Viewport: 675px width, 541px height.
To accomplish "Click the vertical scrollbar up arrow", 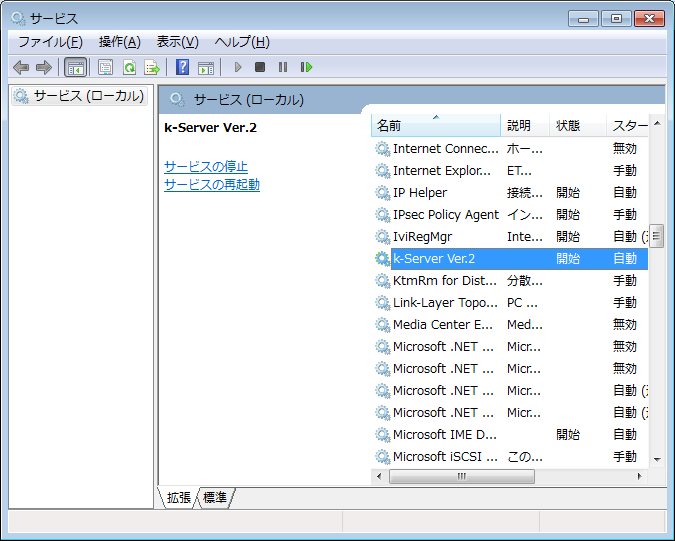I will [x=657, y=124].
